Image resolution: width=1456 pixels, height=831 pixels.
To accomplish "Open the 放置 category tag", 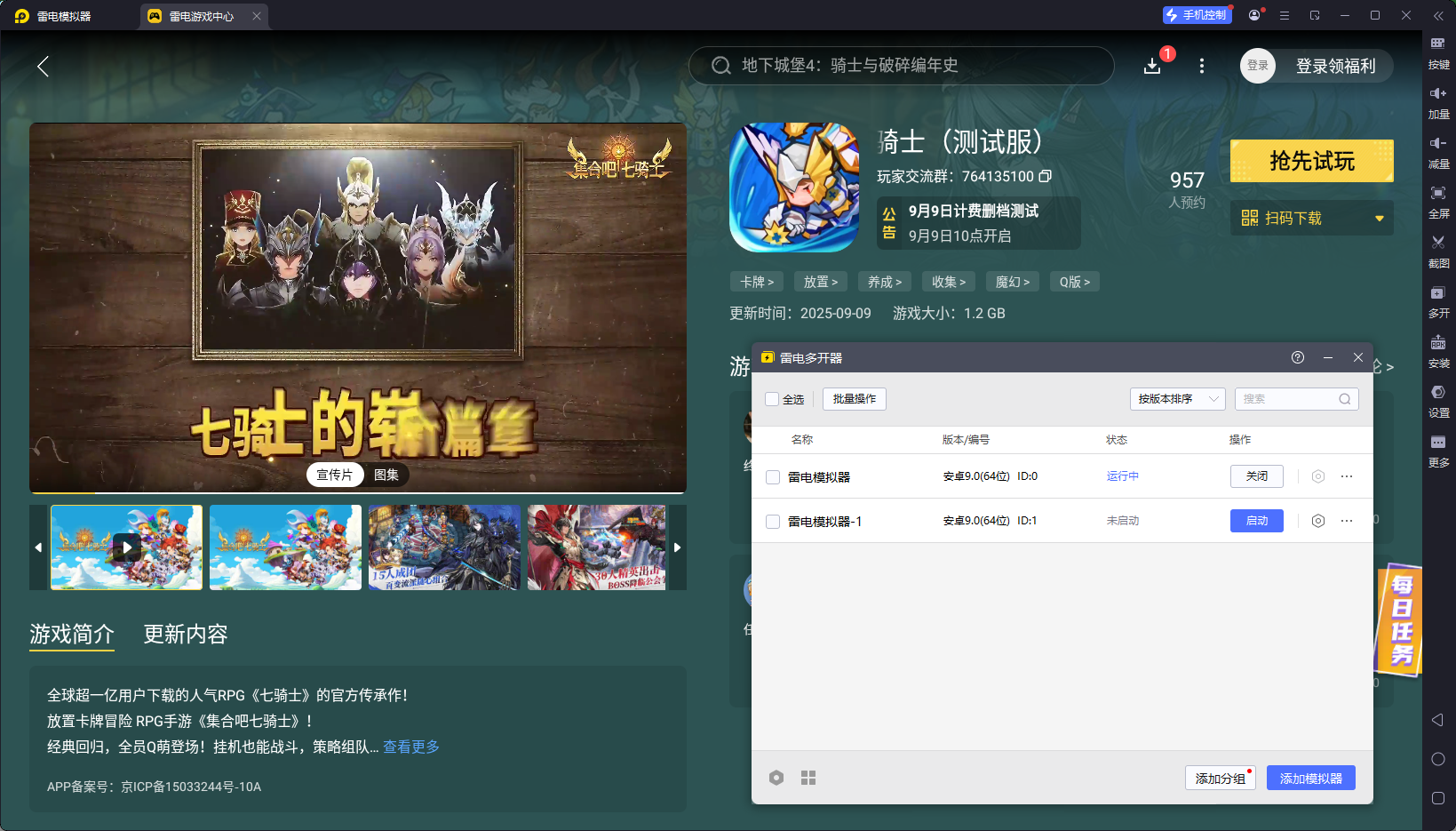I will click(821, 282).
